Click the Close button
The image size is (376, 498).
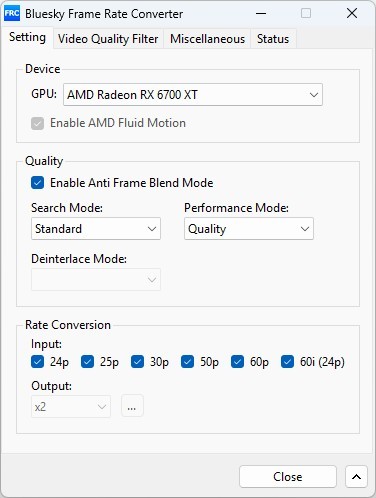coord(288,476)
